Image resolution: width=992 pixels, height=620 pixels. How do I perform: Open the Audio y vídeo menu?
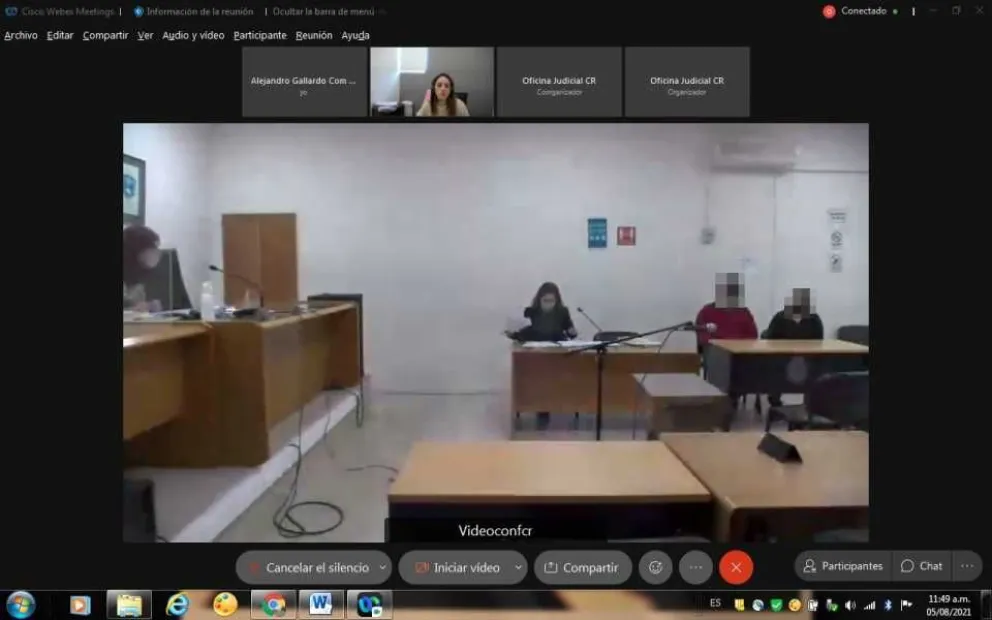coord(193,35)
